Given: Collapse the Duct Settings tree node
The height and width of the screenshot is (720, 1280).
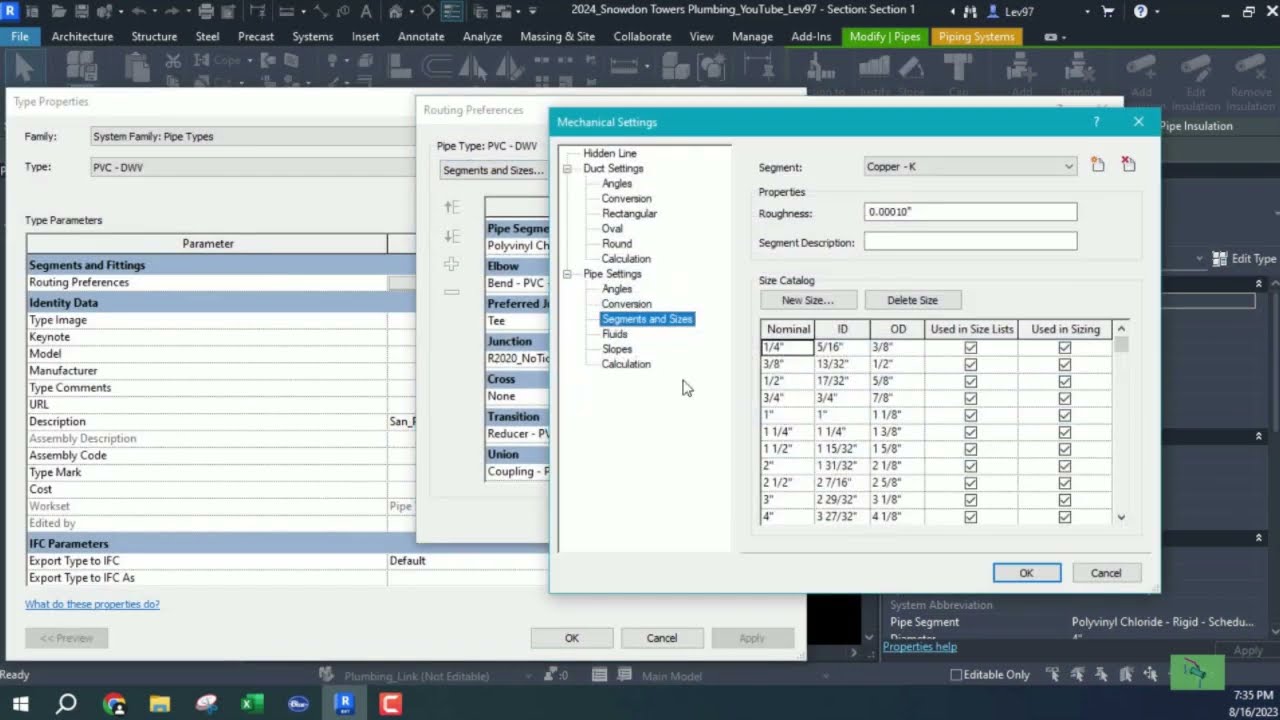Looking at the screenshot, I should point(567,169).
